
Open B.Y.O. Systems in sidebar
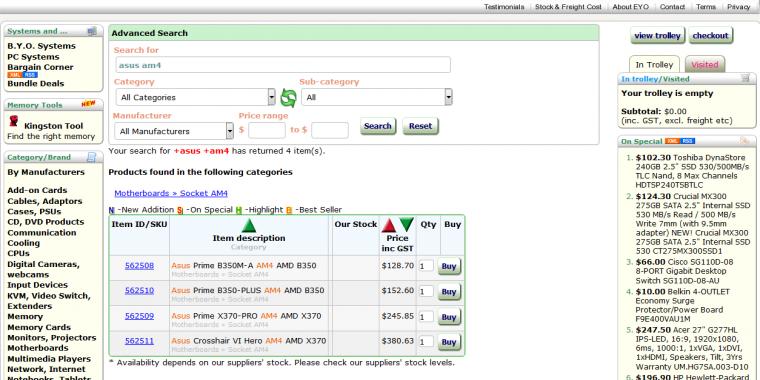[42, 46]
